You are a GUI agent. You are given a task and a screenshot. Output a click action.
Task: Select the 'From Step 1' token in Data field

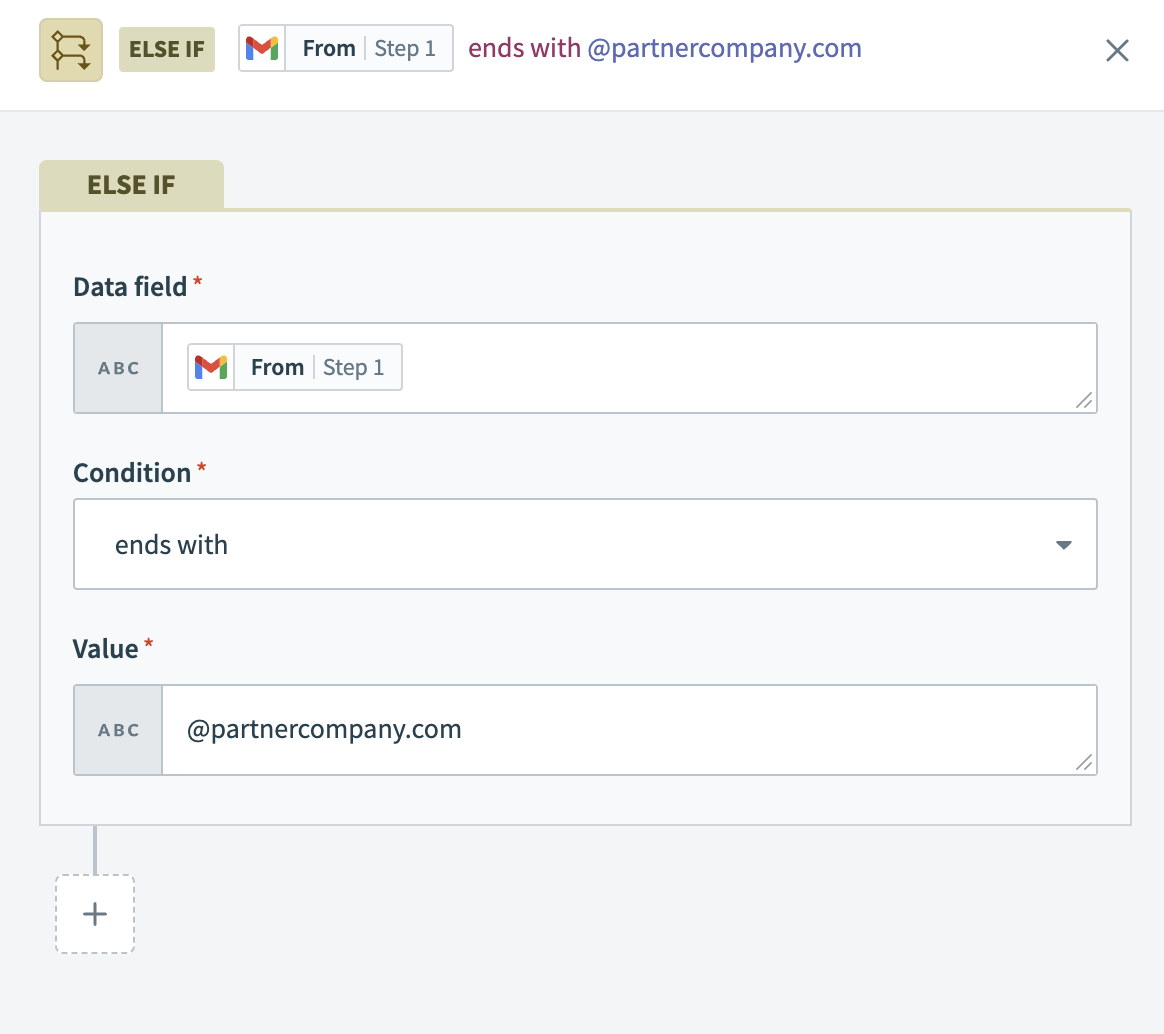(294, 367)
